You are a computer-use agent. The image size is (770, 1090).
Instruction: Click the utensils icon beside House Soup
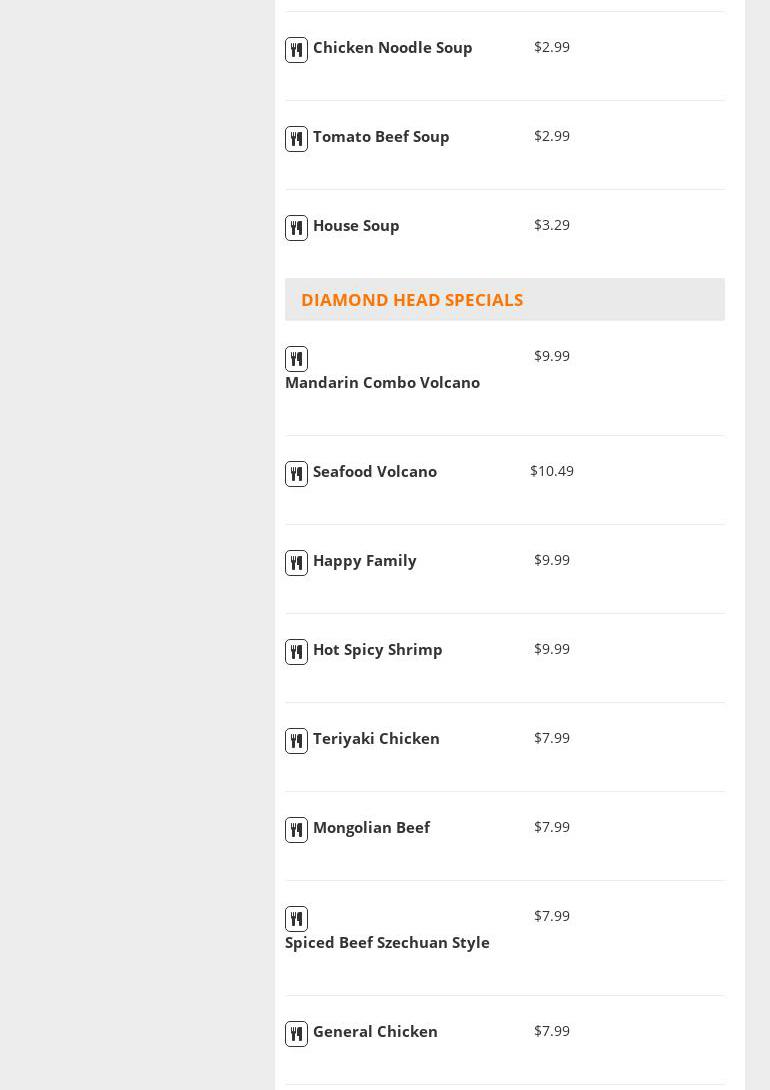(296, 228)
